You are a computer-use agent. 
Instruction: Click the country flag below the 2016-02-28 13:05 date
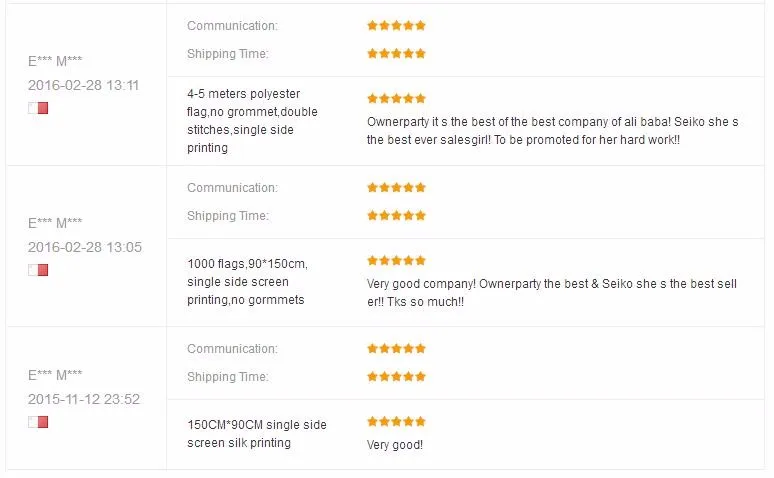coord(38,270)
